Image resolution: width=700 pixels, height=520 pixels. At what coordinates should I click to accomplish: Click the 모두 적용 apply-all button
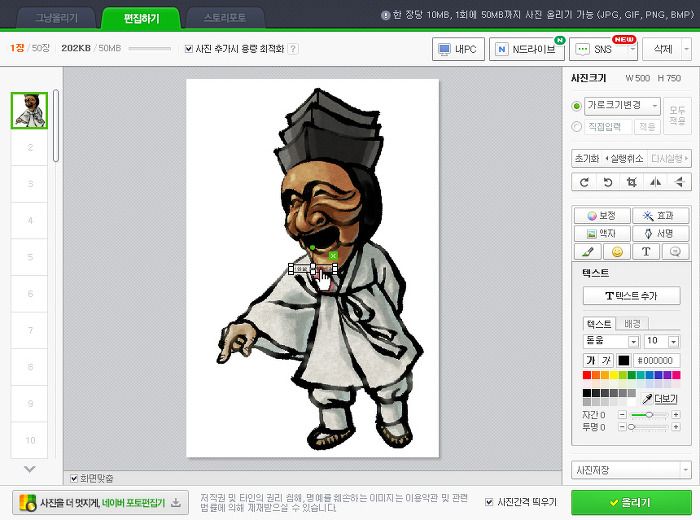[x=677, y=116]
